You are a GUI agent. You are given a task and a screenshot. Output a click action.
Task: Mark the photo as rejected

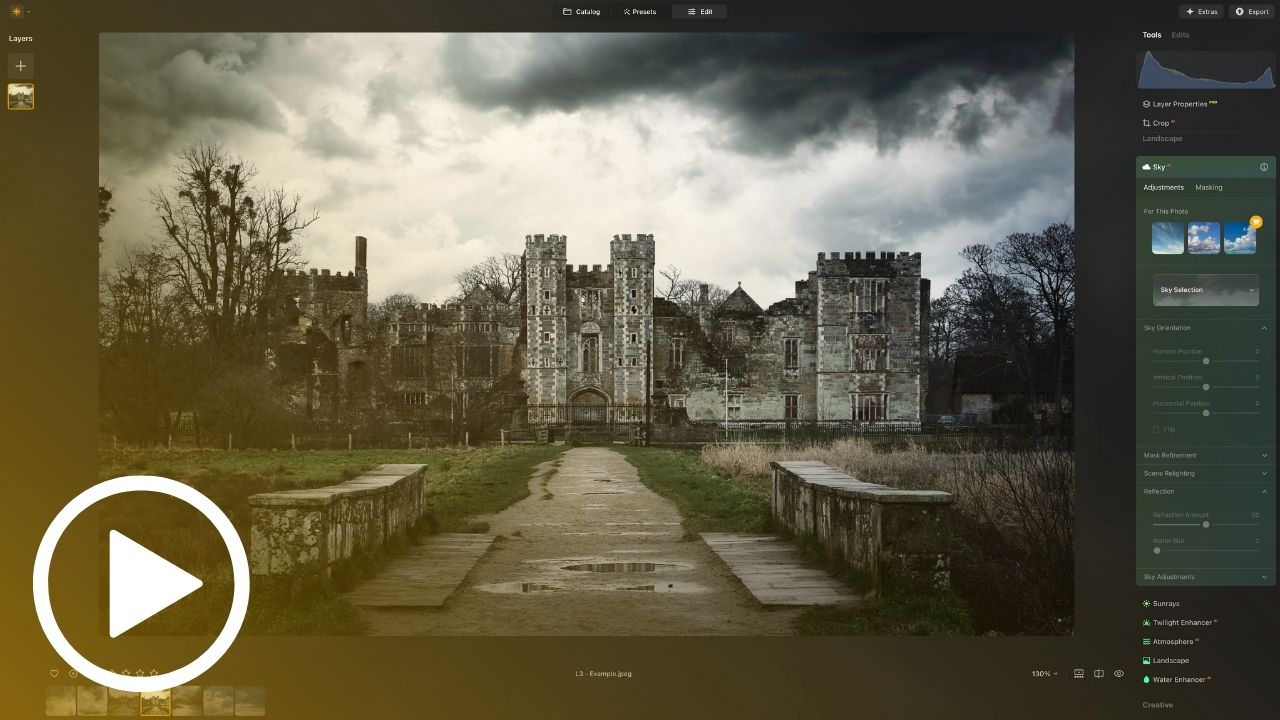(x=73, y=674)
